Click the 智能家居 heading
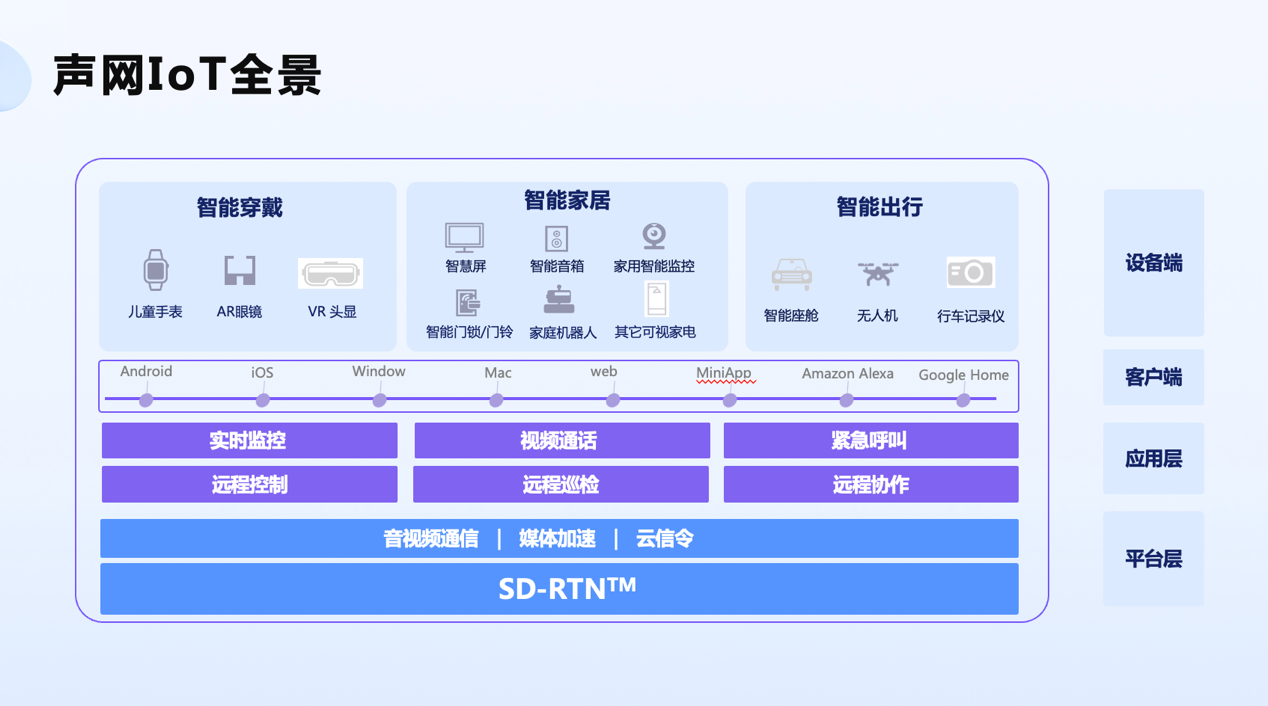The width and height of the screenshot is (1268, 706). coord(567,201)
